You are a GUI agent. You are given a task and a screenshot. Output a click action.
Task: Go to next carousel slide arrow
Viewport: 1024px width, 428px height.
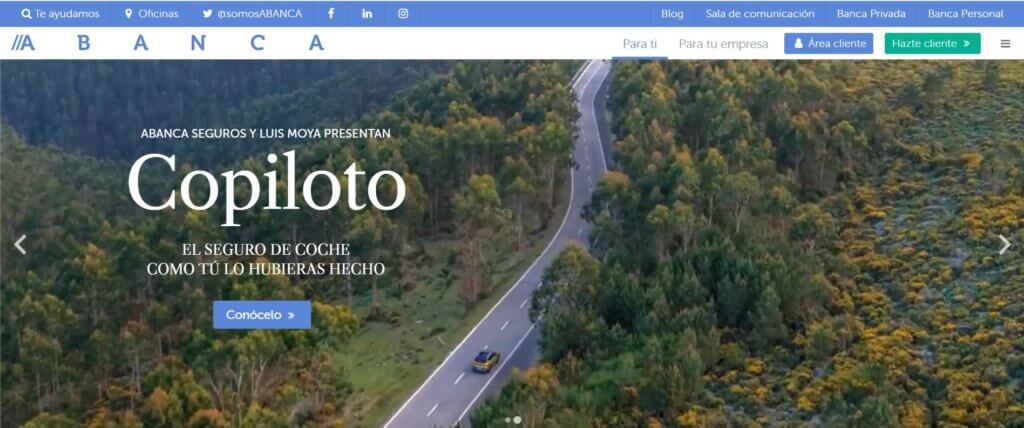1004,245
